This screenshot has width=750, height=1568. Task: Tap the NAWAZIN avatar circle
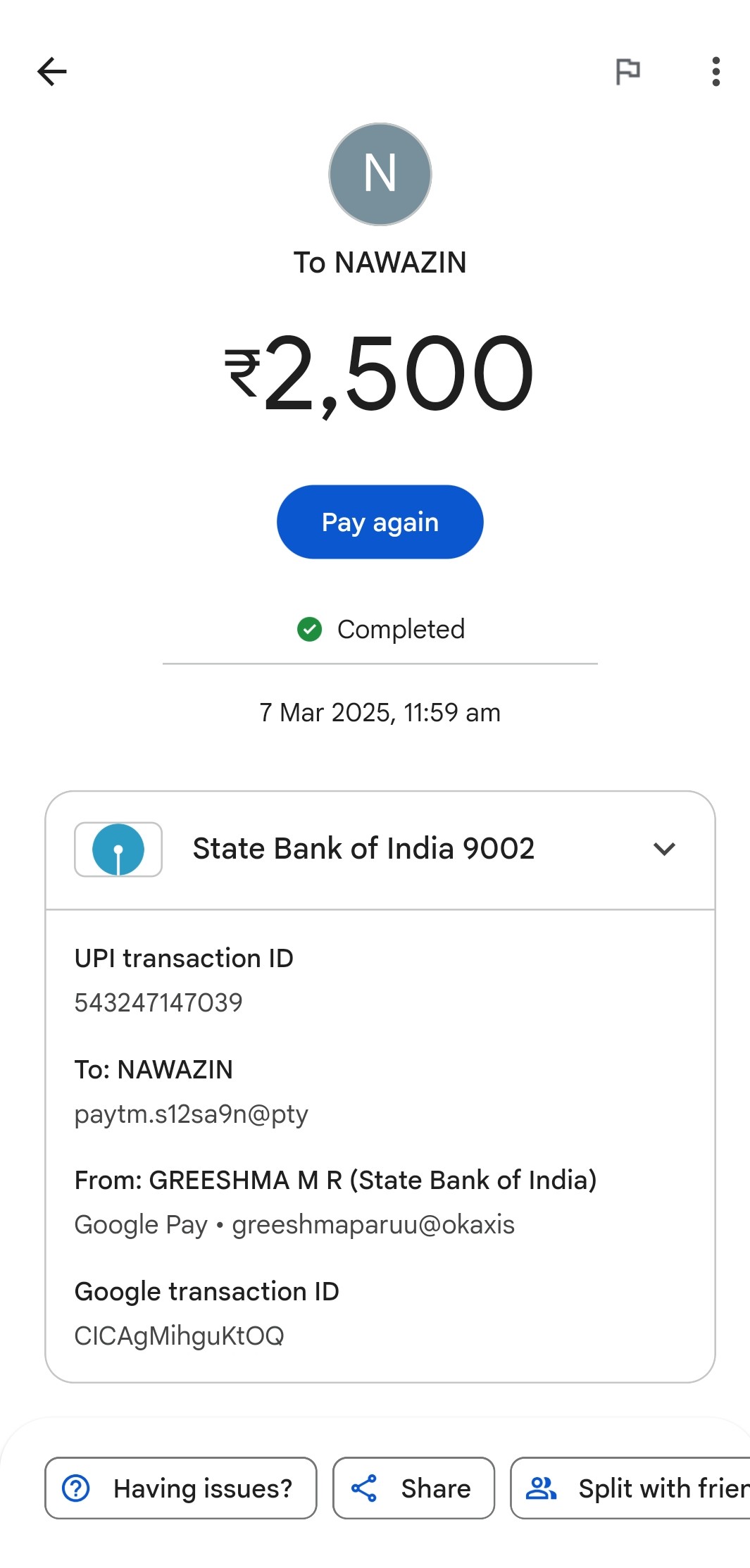pos(380,174)
